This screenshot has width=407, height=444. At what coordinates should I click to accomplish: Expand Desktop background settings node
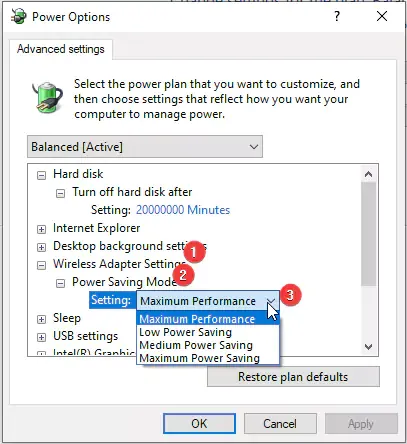pos(41,247)
